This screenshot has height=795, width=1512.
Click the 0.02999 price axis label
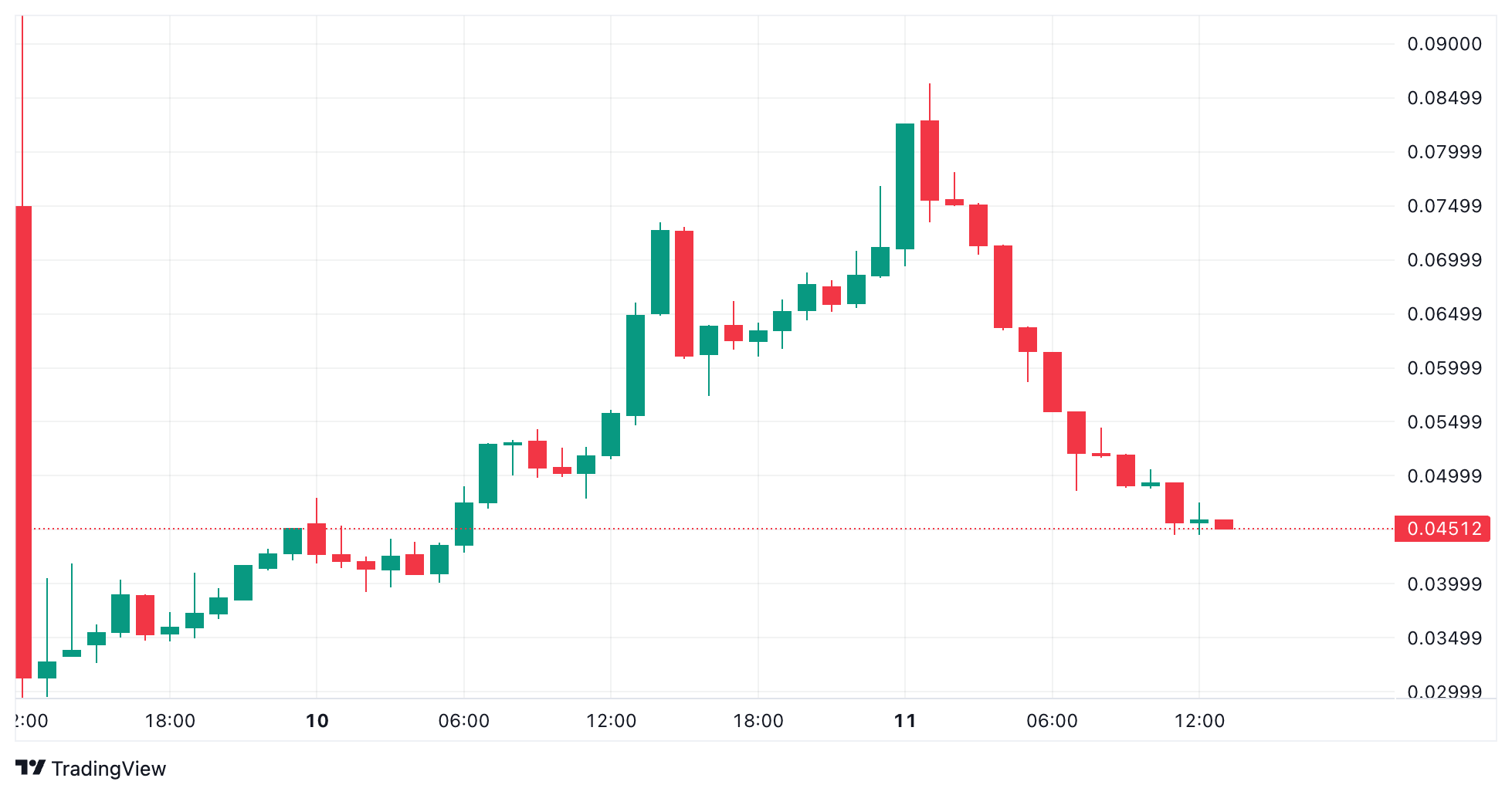pos(1444,691)
